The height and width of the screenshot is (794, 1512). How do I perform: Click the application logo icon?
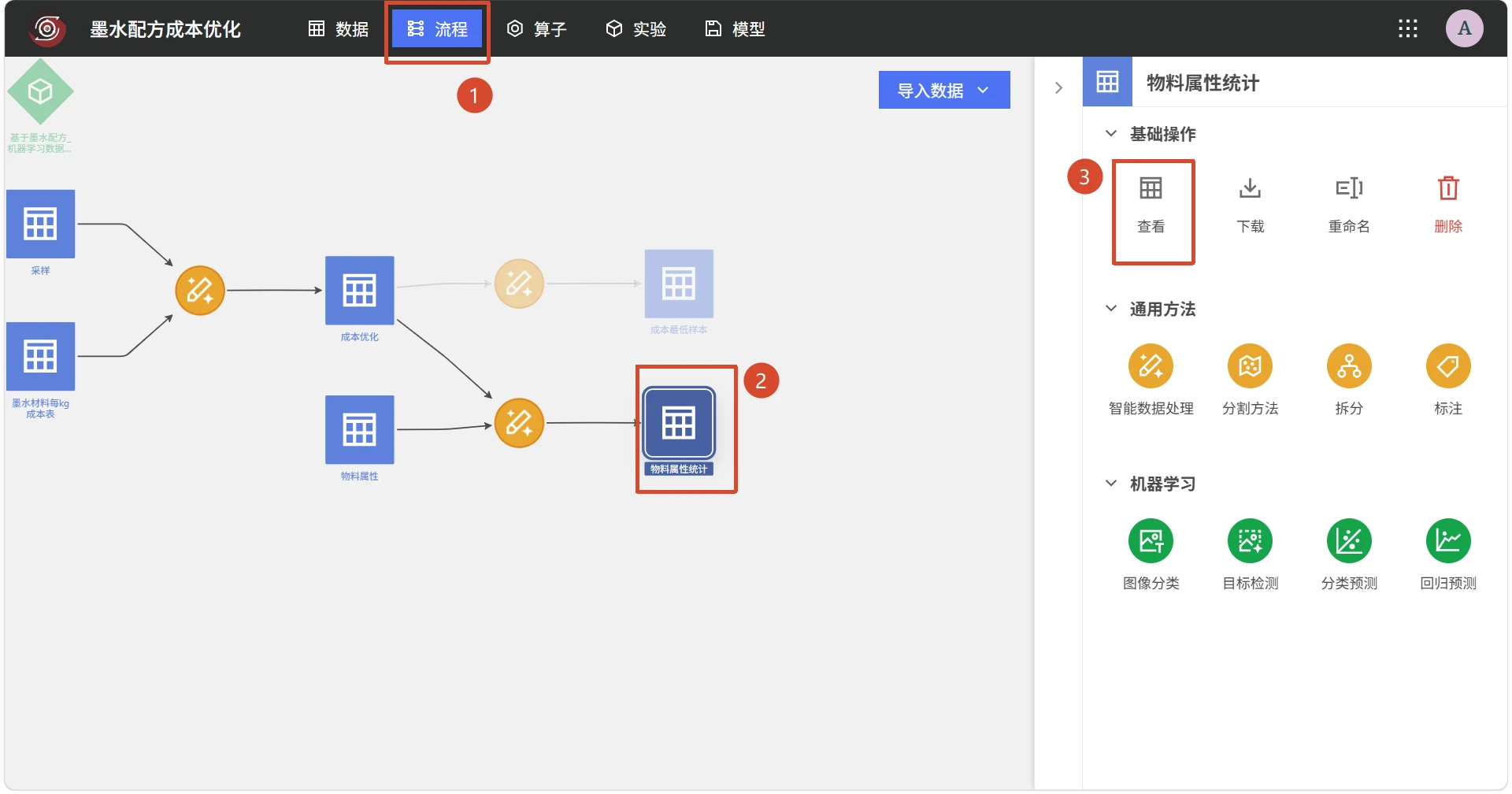[x=47, y=29]
